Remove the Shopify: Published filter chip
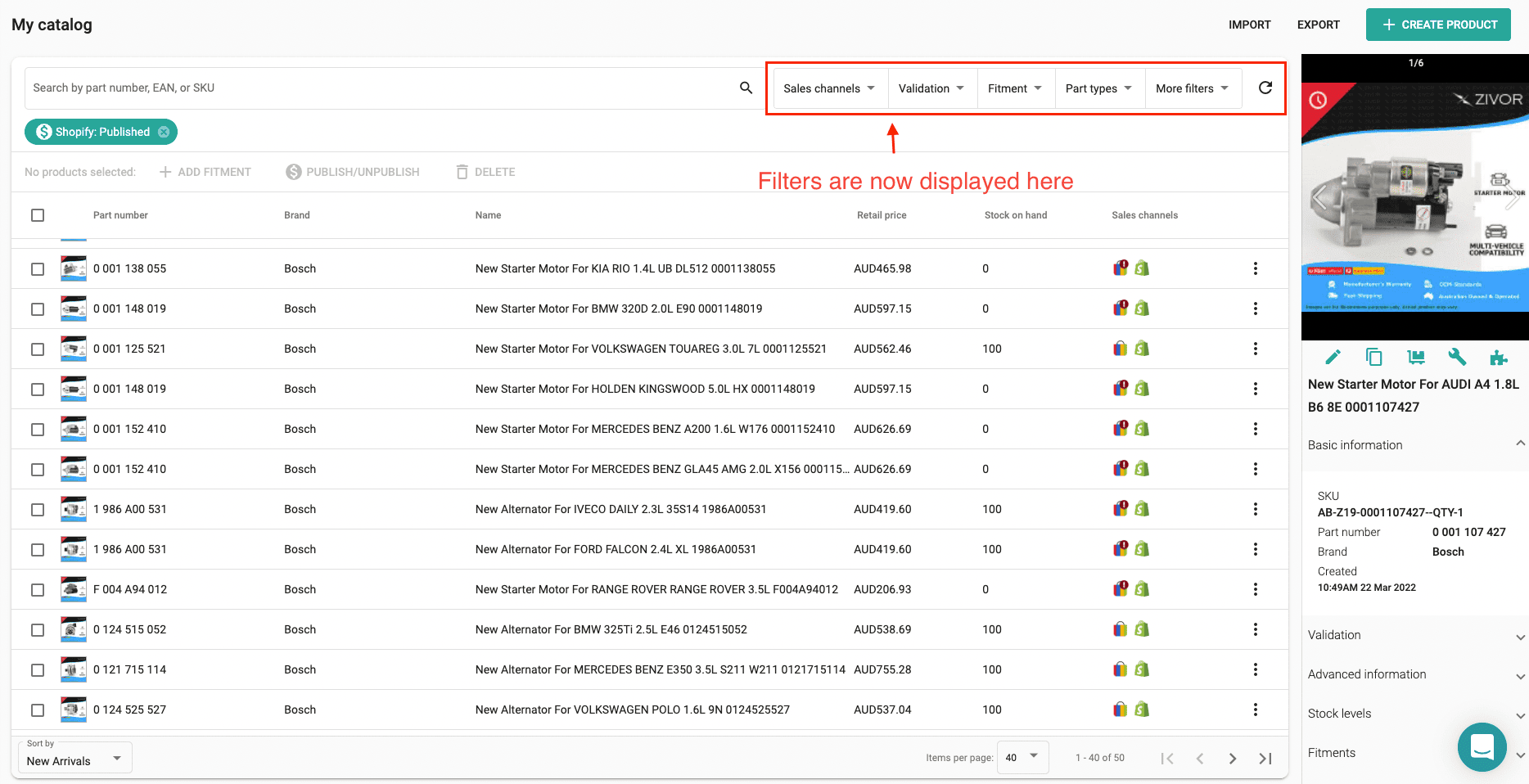This screenshot has height=784, width=1529. 164,132
